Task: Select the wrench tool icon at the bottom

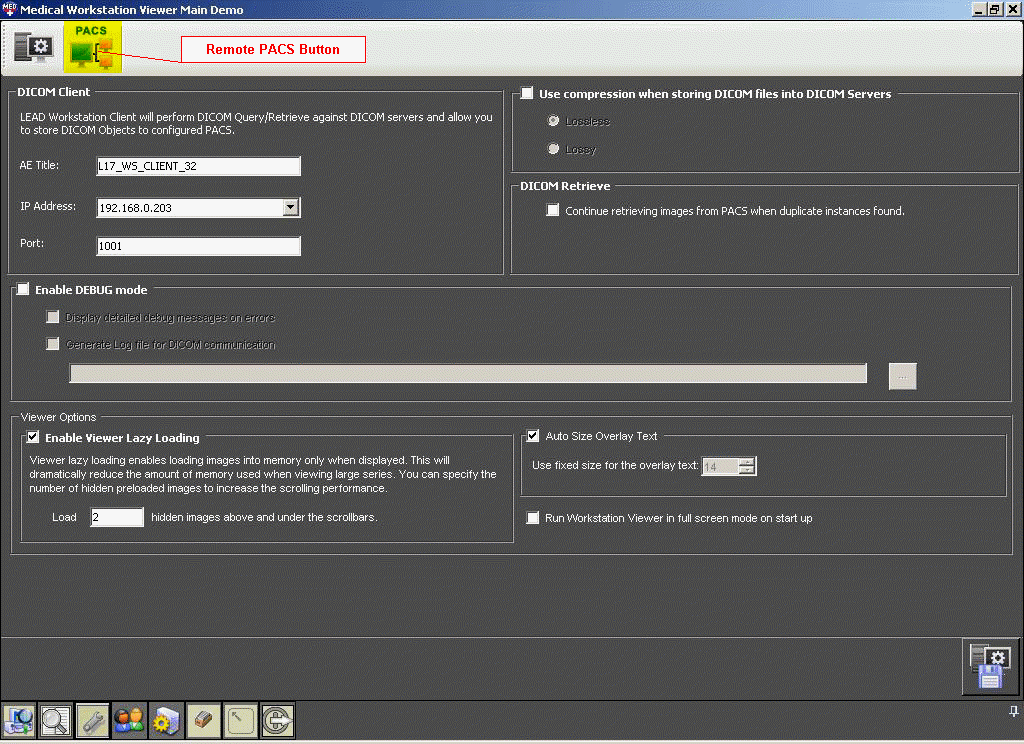Action: (x=92, y=720)
